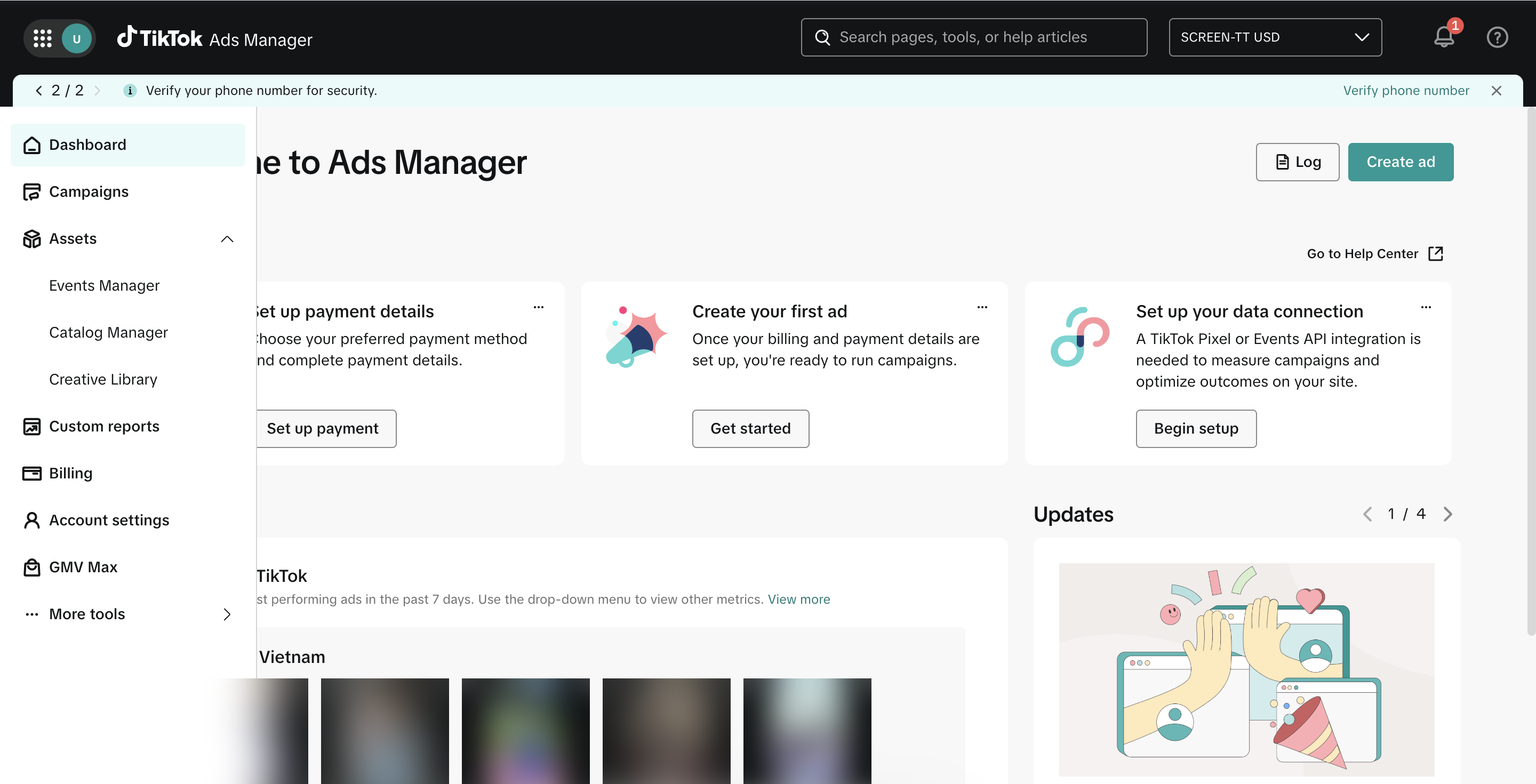This screenshot has width=1536, height=784.
Task: Open the fifth blurred ad thumbnail
Action: point(807,732)
